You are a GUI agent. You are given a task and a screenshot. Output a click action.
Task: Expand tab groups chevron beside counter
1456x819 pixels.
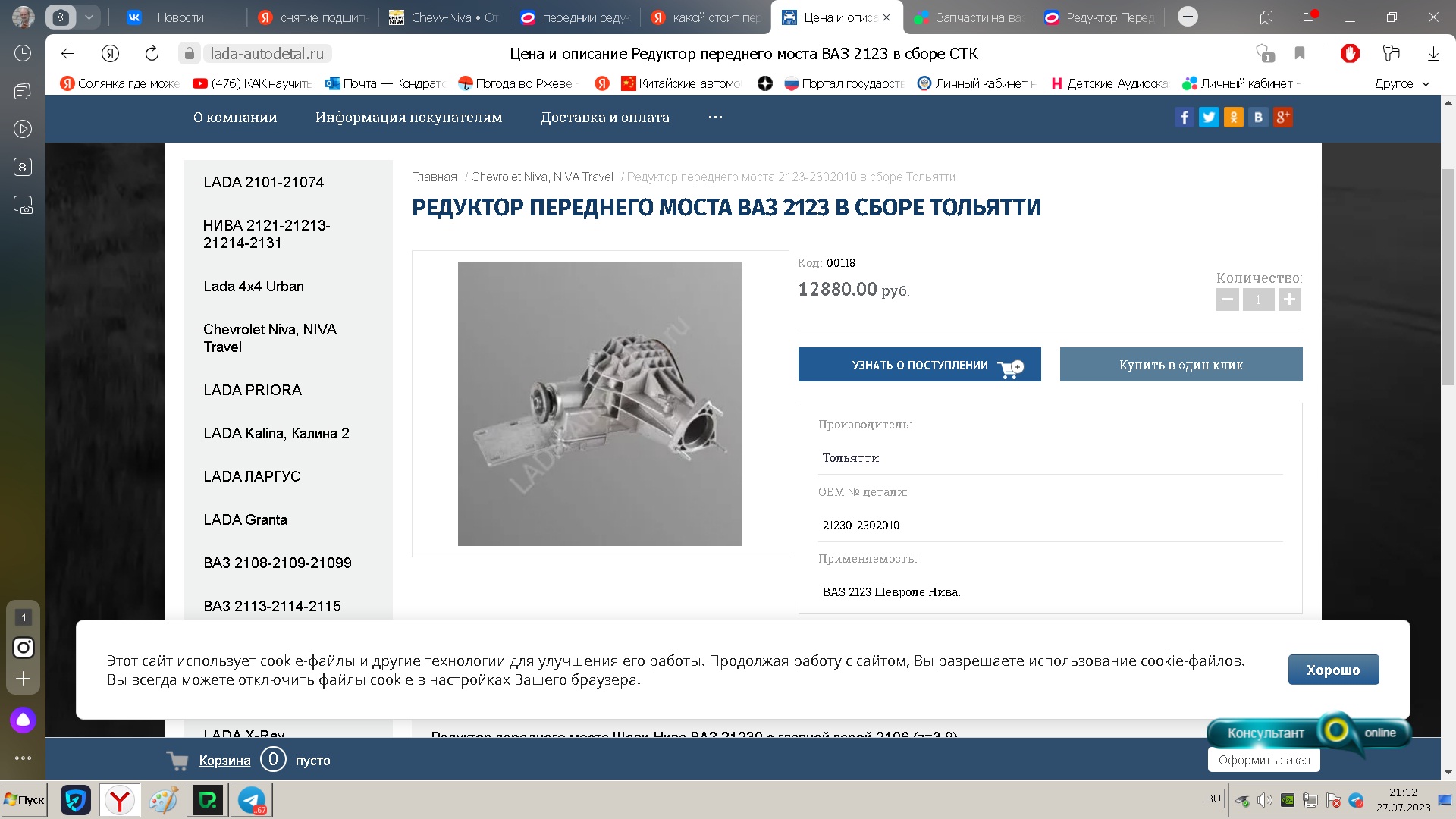(89, 17)
